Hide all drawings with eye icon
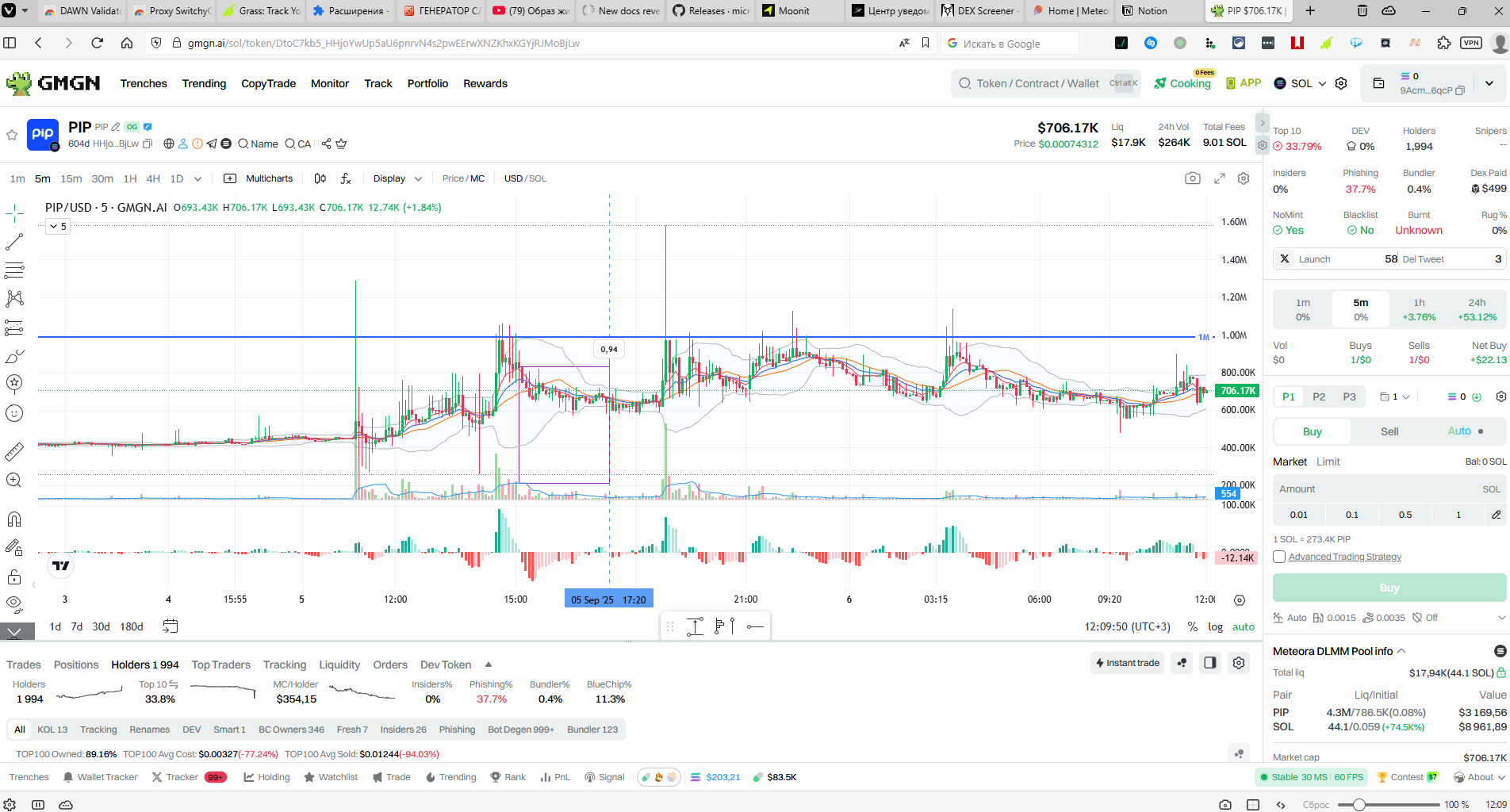This screenshot has width=1510, height=812. click(x=14, y=605)
